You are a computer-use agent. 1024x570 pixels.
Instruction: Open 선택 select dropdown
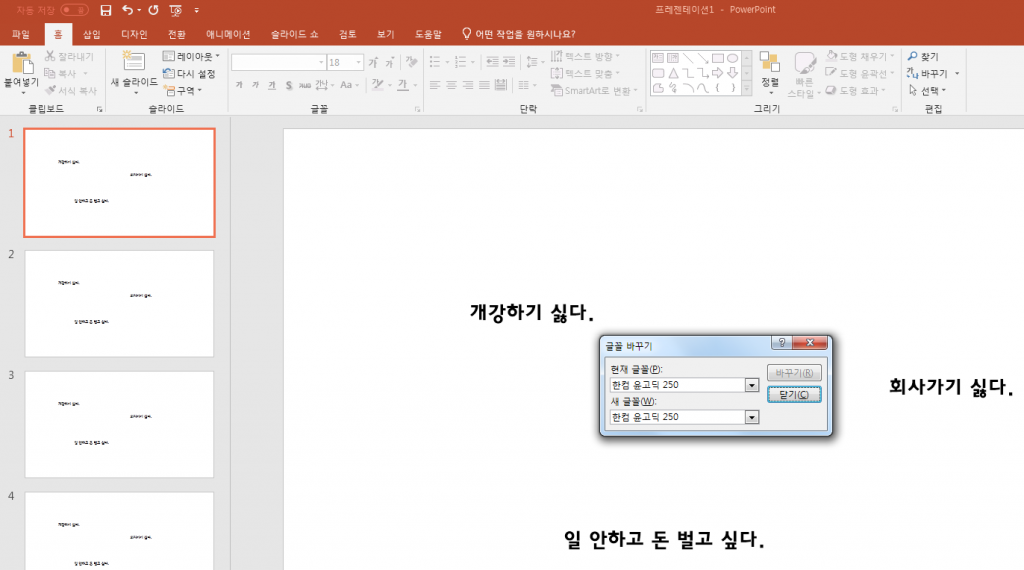point(927,90)
